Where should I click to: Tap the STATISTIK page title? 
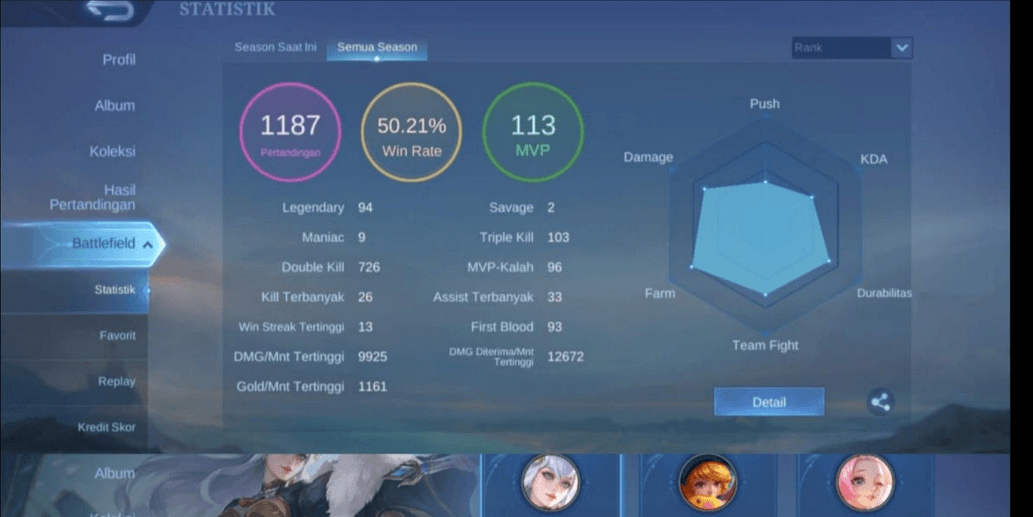click(x=227, y=9)
